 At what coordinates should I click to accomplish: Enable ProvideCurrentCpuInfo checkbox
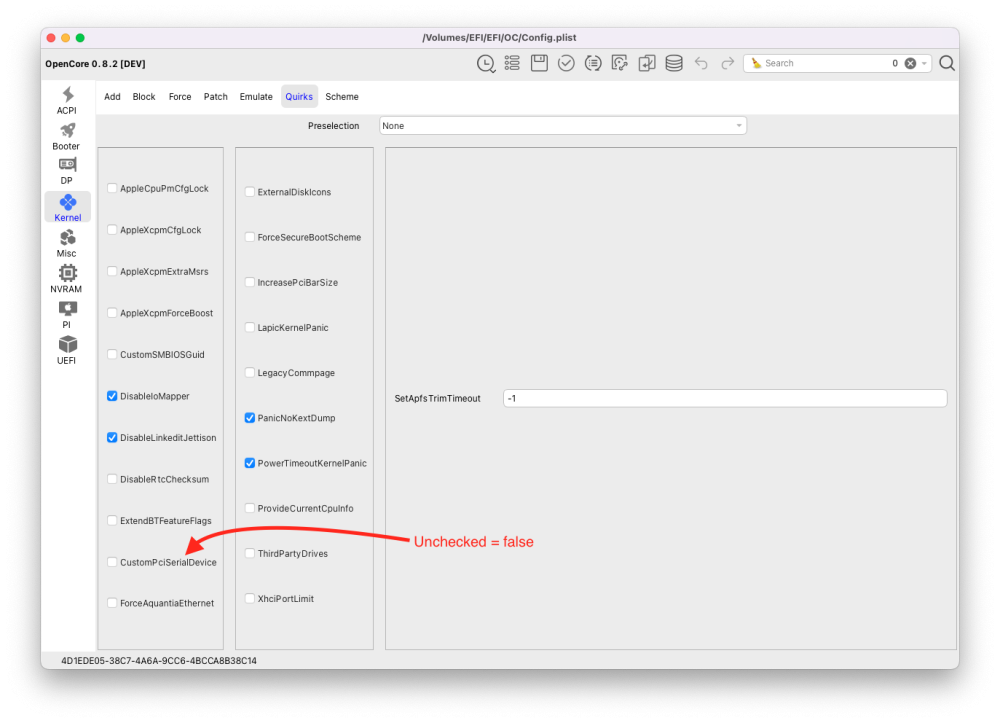250,508
